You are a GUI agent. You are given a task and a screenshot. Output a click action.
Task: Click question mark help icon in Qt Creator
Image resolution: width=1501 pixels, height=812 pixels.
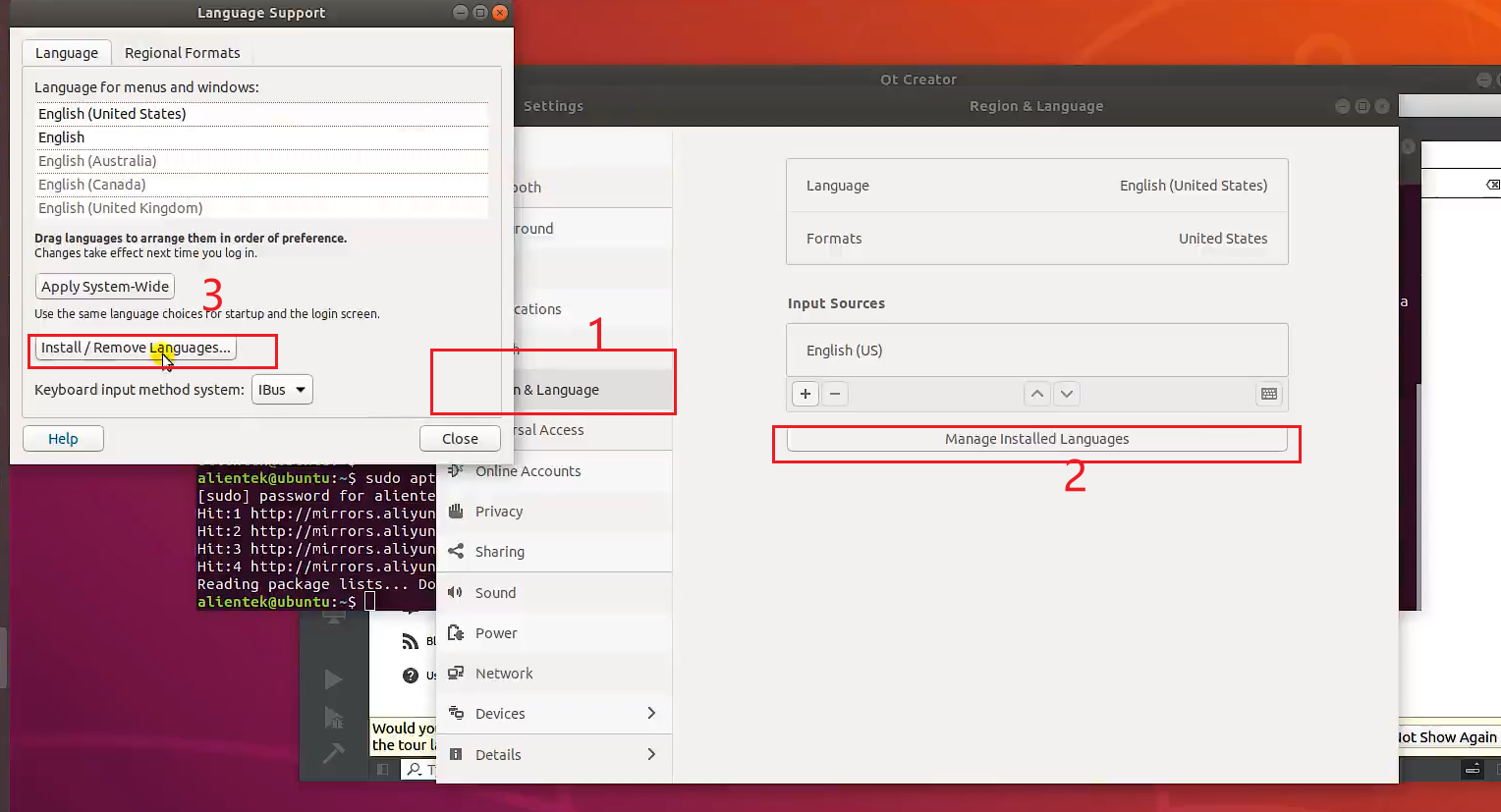click(x=411, y=676)
